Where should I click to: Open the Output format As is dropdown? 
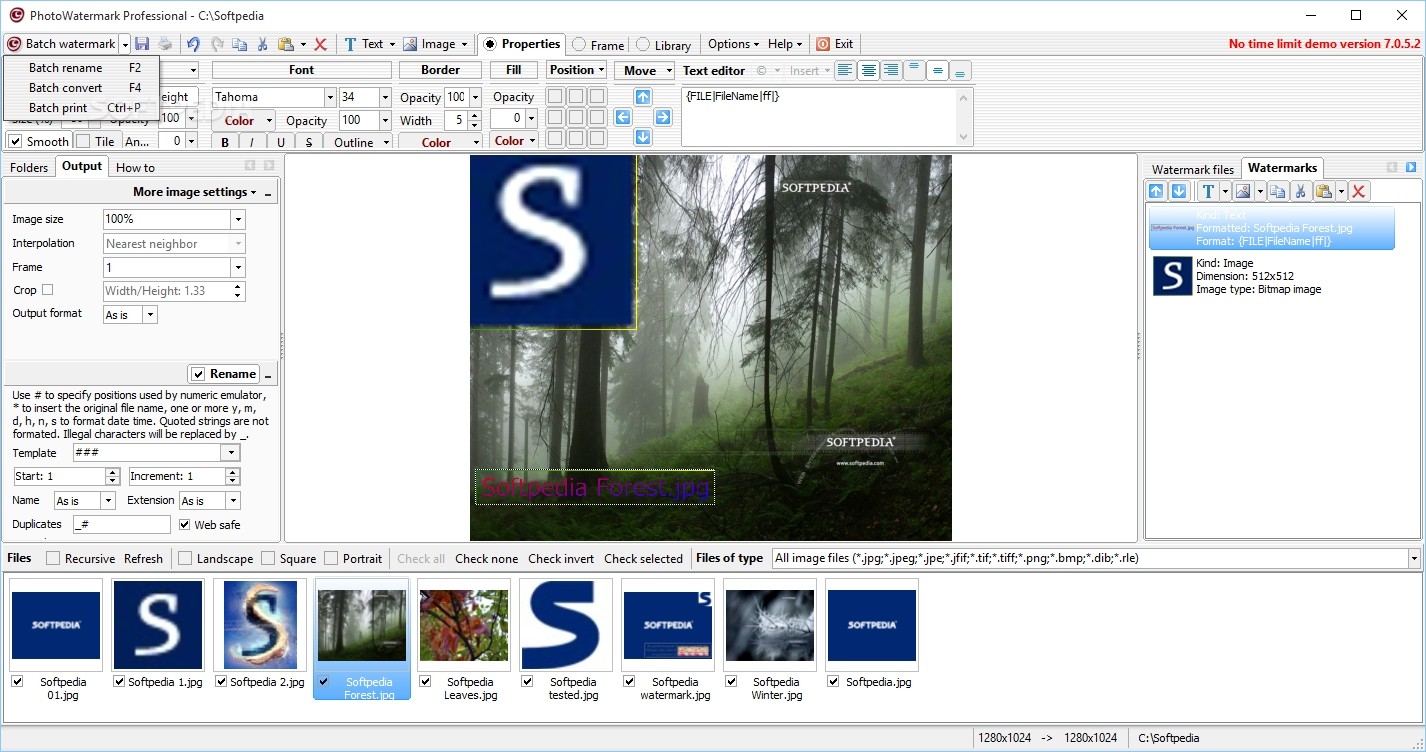click(150, 315)
